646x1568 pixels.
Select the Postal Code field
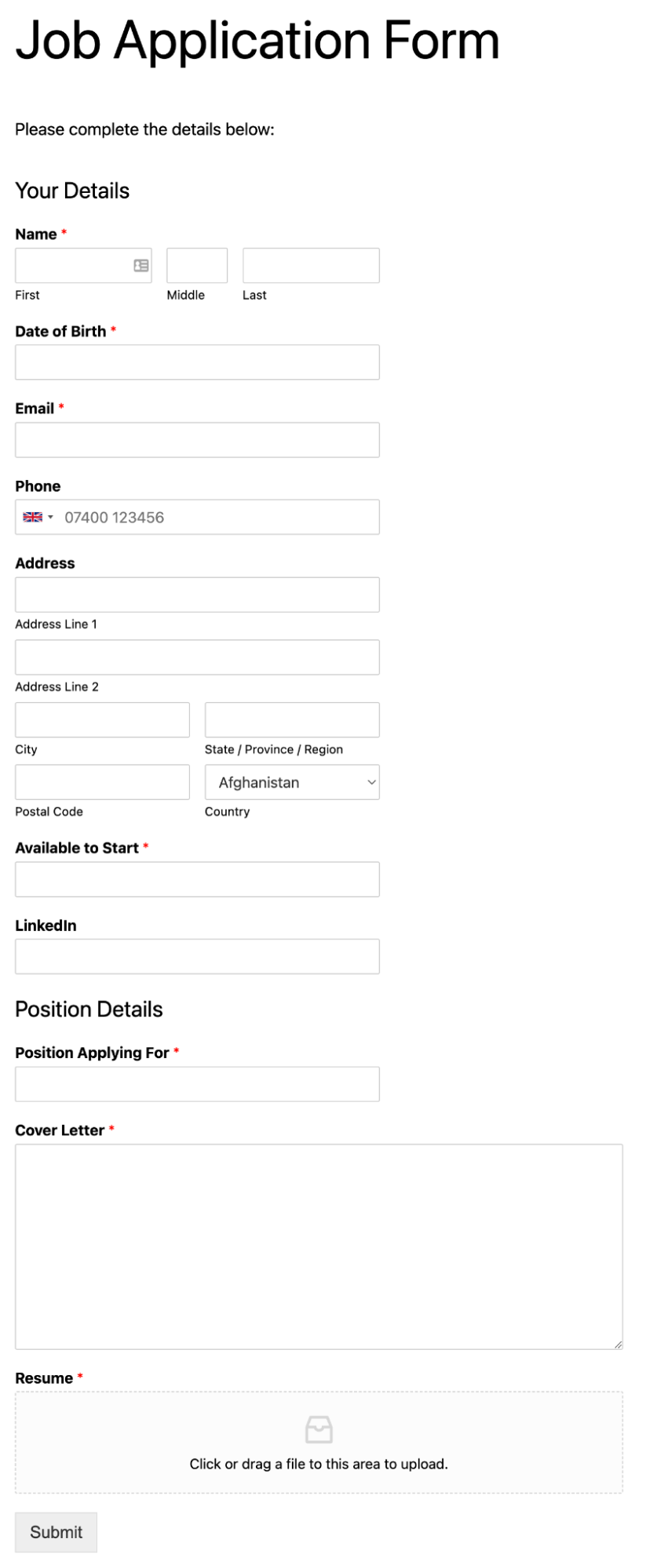[102, 782]
